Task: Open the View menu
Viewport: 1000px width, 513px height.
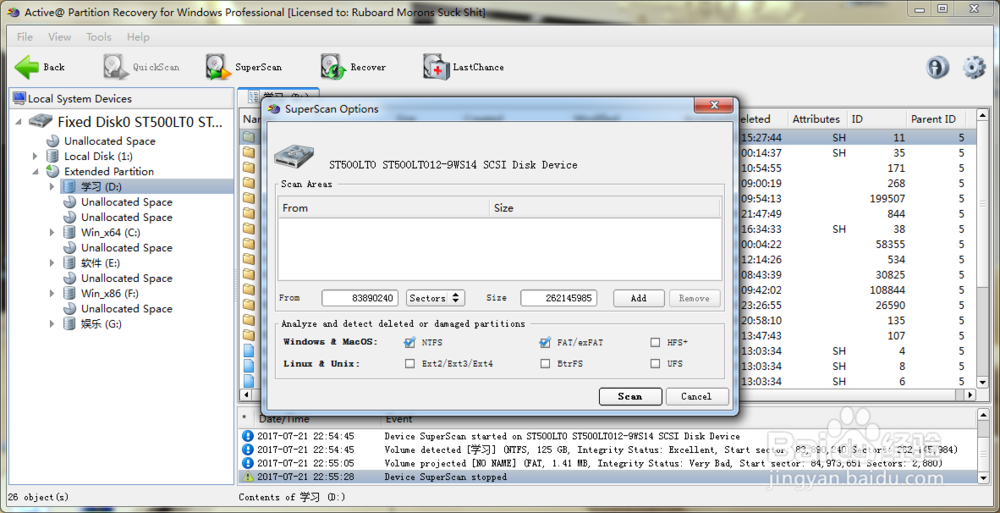Action: (60, 37)
